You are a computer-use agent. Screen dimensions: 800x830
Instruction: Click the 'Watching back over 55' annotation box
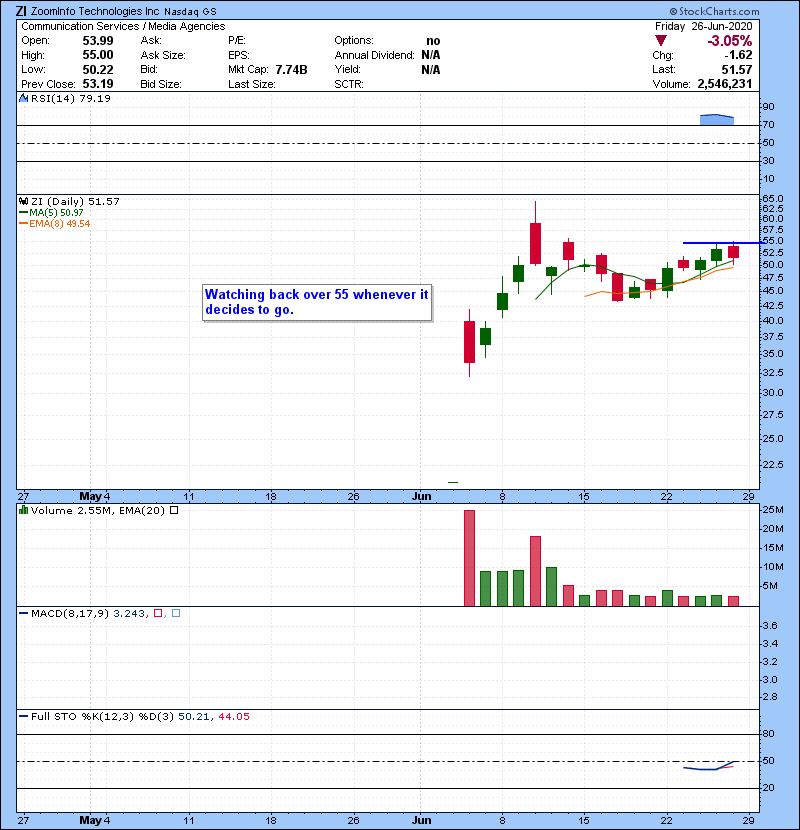317,302
